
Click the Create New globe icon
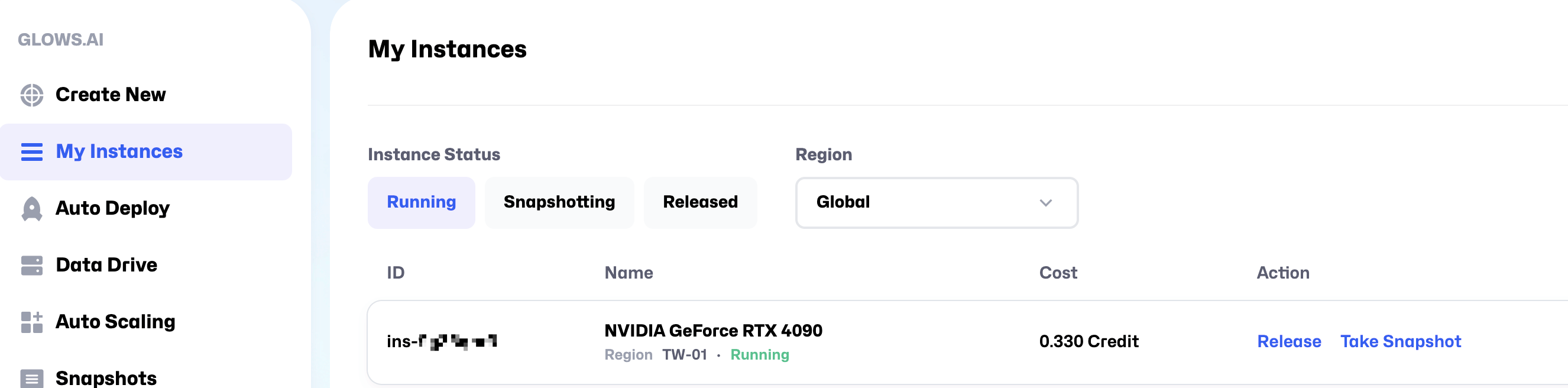[x=32, y=95]
